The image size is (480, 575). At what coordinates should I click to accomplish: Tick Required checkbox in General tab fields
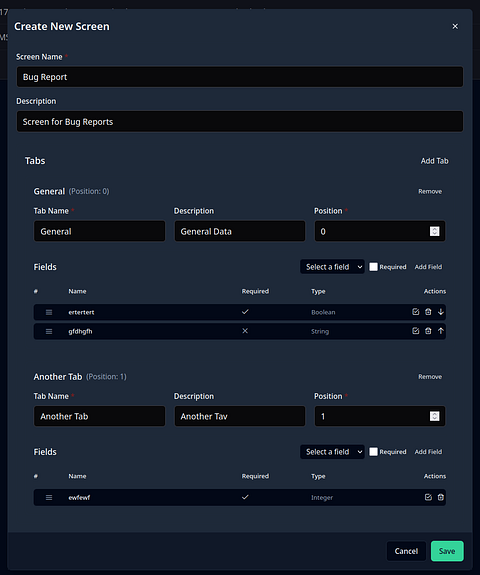coord(373,267)
